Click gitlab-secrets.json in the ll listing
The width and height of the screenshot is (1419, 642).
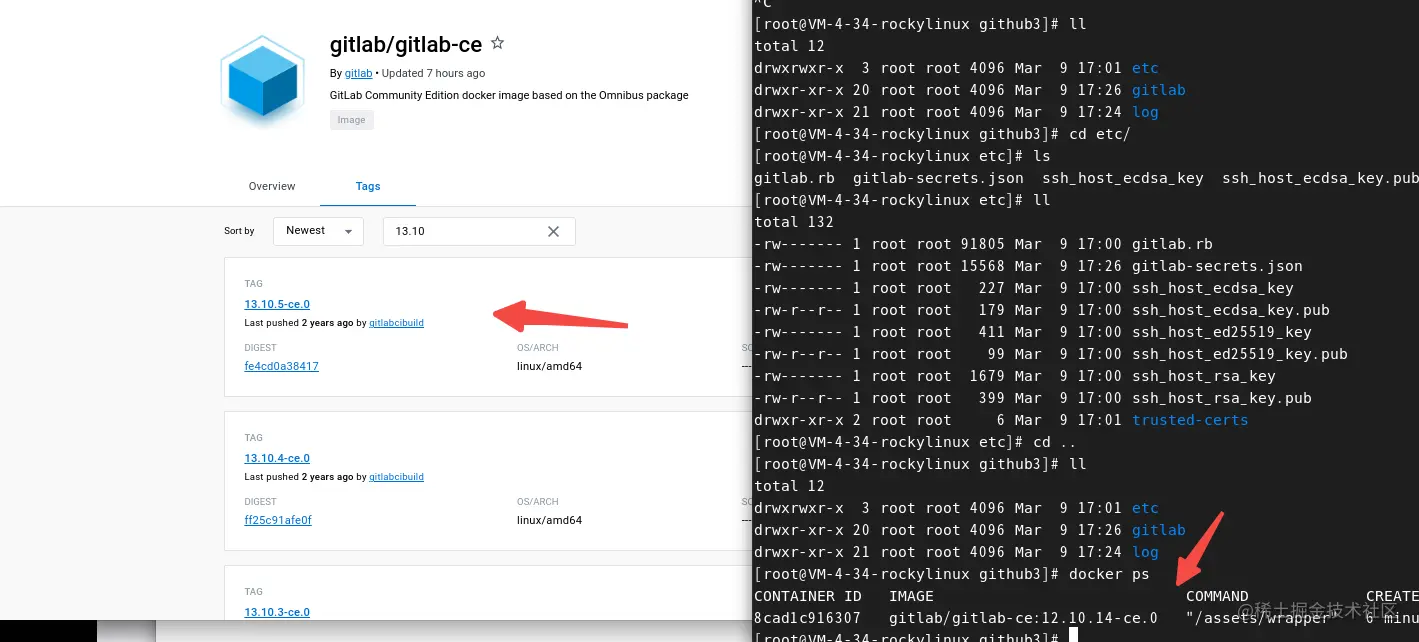coord(1217,266)
